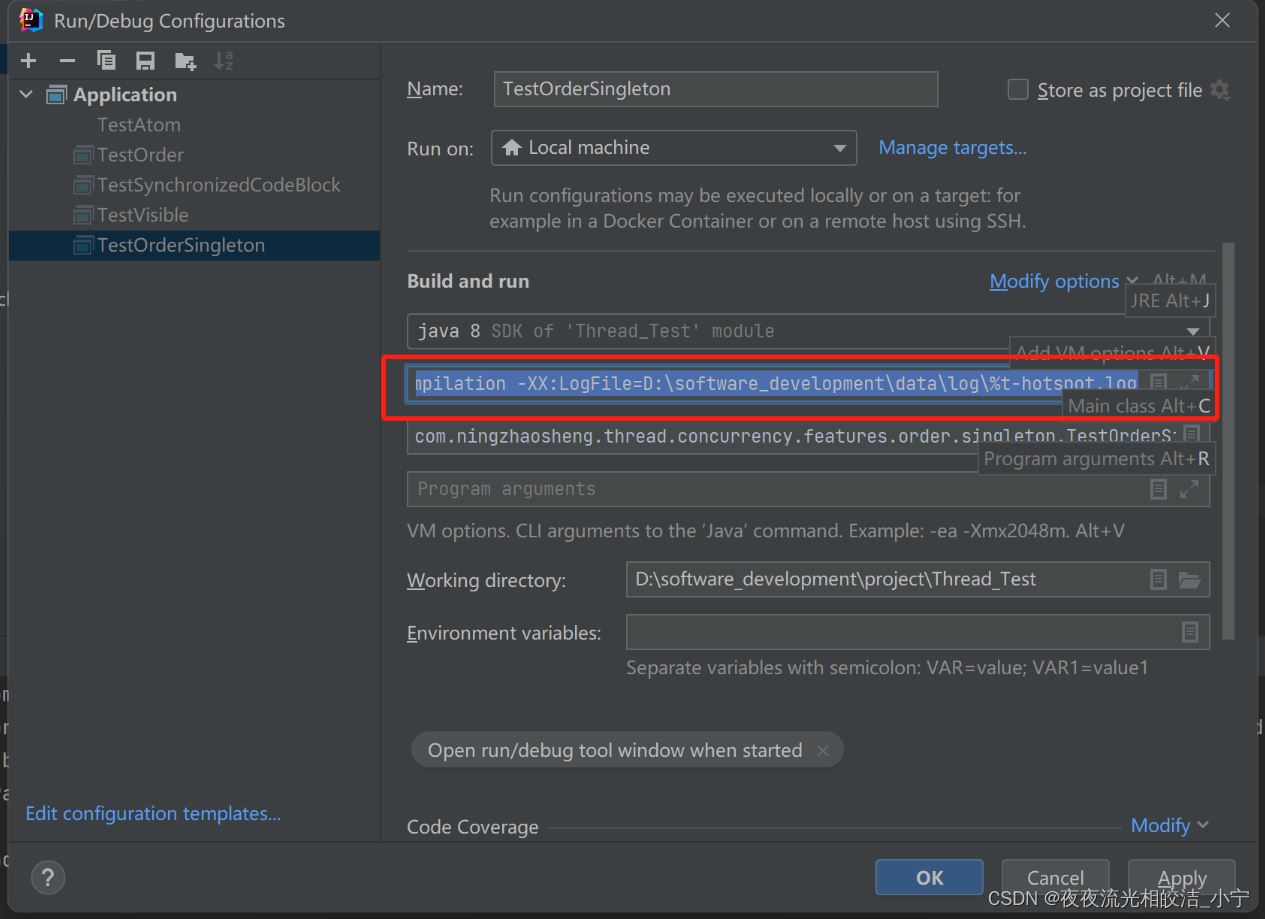Remove the Open run/debug tool window option tag

click(822, 751)
